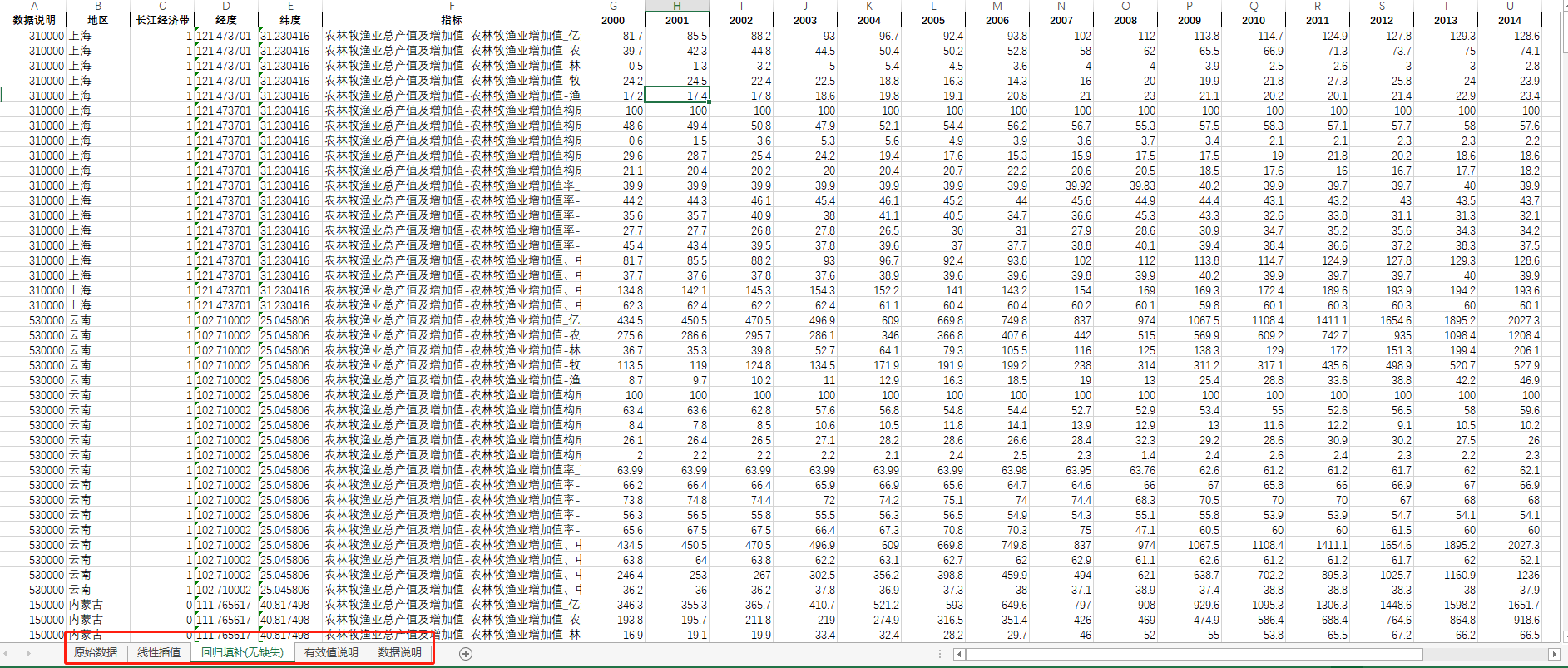The width and height of the screenshot is (1568, 668).
Task: Click the cell with value 63.76
Action: (x=1125, y=470)
